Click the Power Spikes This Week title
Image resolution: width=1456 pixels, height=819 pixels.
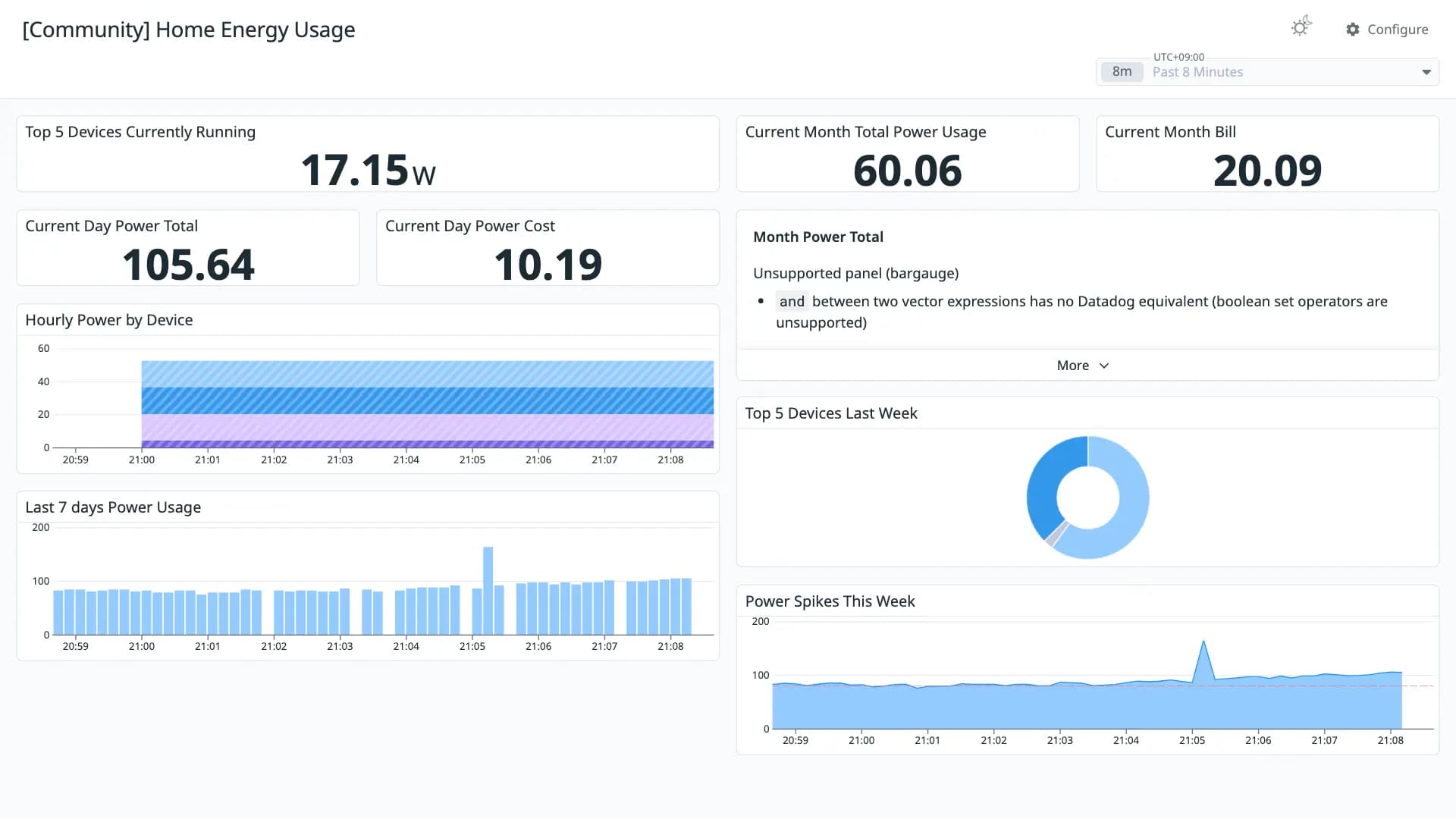830,601
